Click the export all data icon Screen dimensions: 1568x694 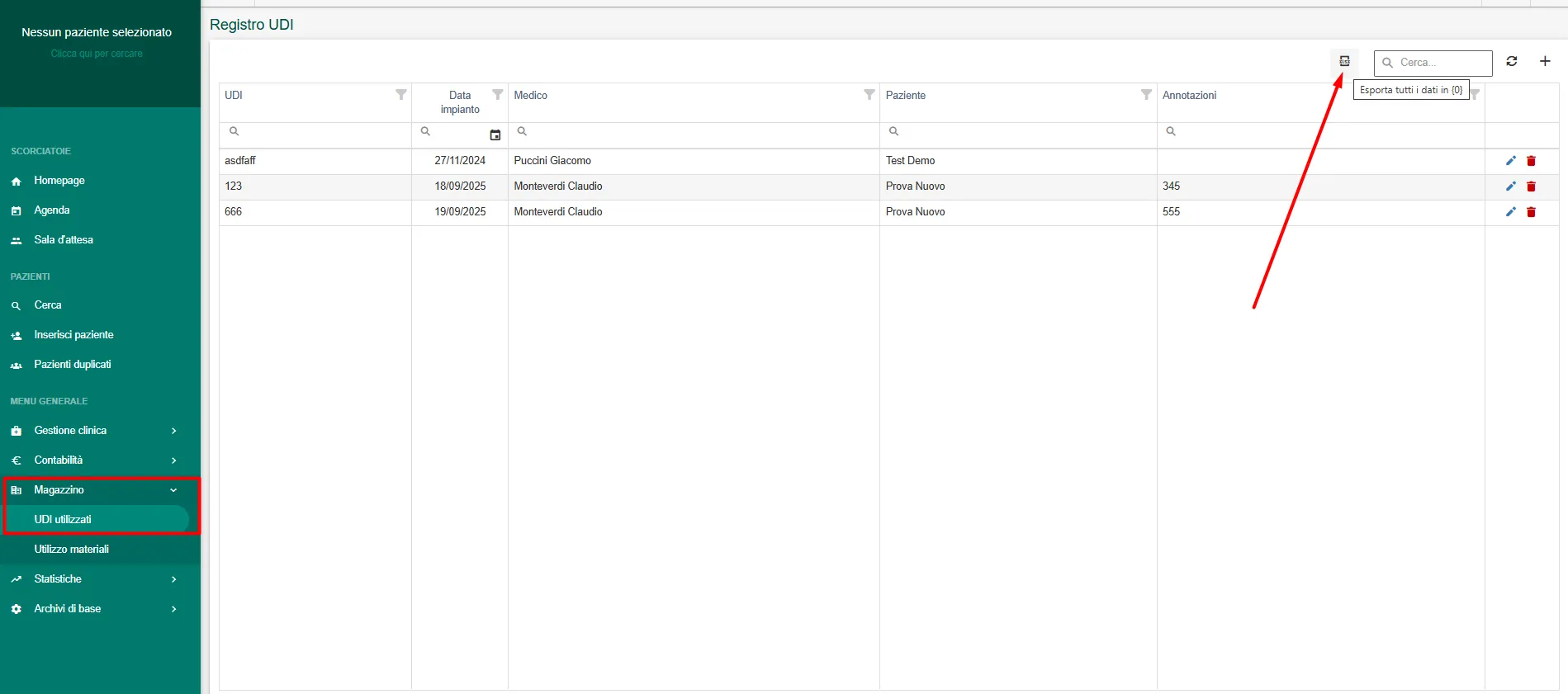pyautogui.click(x=1344, y=61)
